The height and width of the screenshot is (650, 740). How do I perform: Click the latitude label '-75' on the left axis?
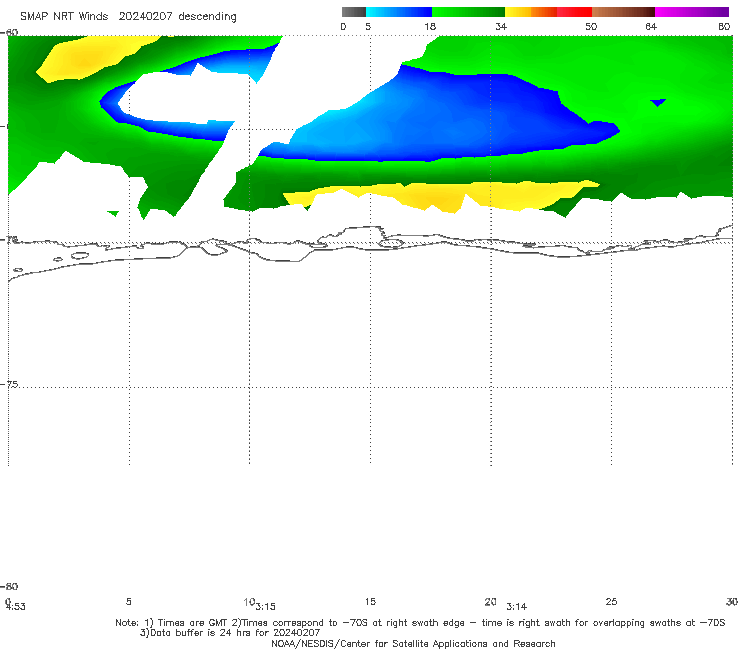pyautogui.click(x=10, y=384)
